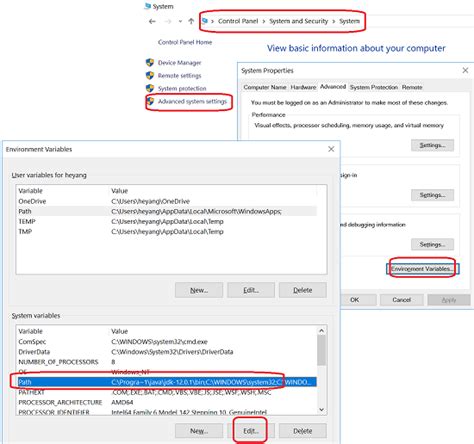Open recent locations dropdown chevron

[x=180, y=21]
